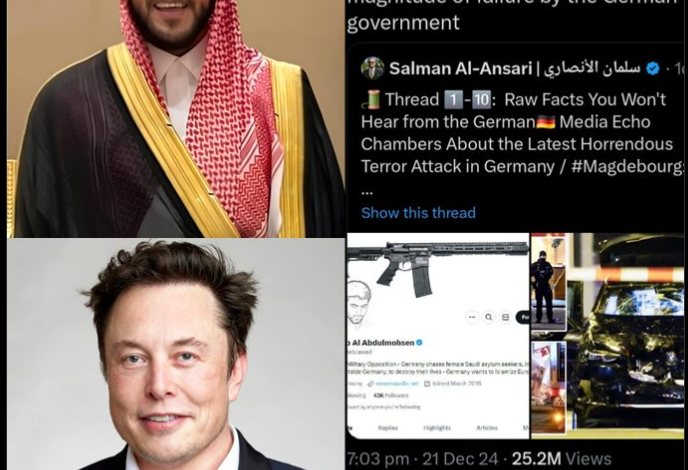Viewport: 688px width, 470px height.
Task: Click the 43K Followers count
Action: (x=391, y=395)
